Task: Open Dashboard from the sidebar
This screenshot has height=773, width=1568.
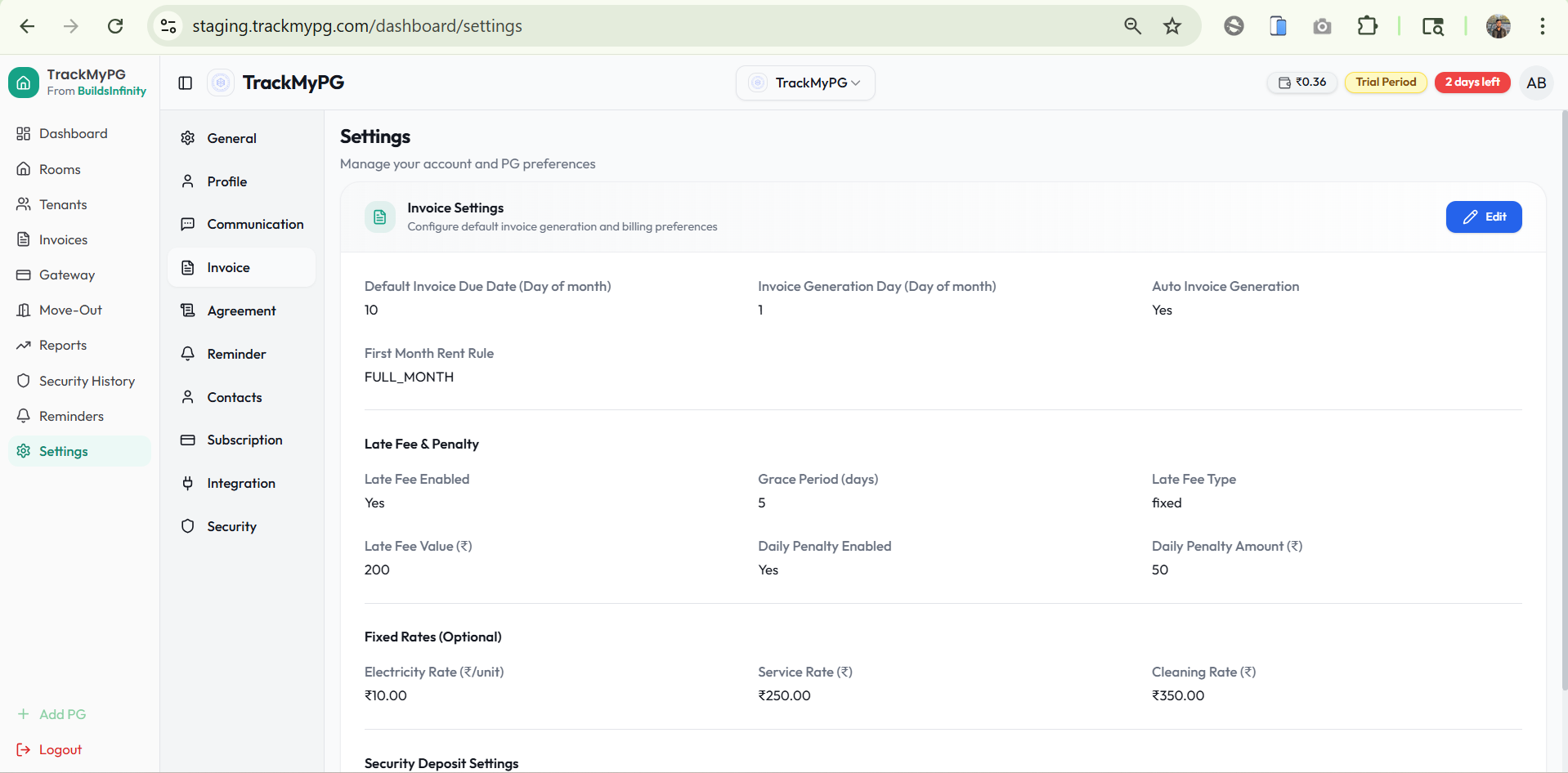Action: [79, 133]
